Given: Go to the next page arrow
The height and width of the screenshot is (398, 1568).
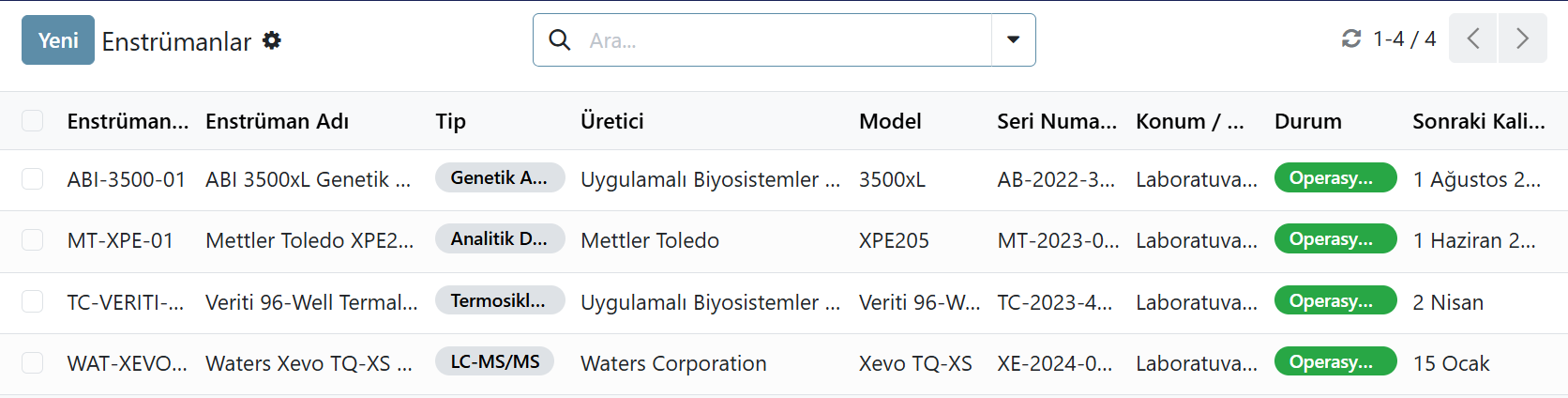Looking at the screenshot, I should 1523,38.
